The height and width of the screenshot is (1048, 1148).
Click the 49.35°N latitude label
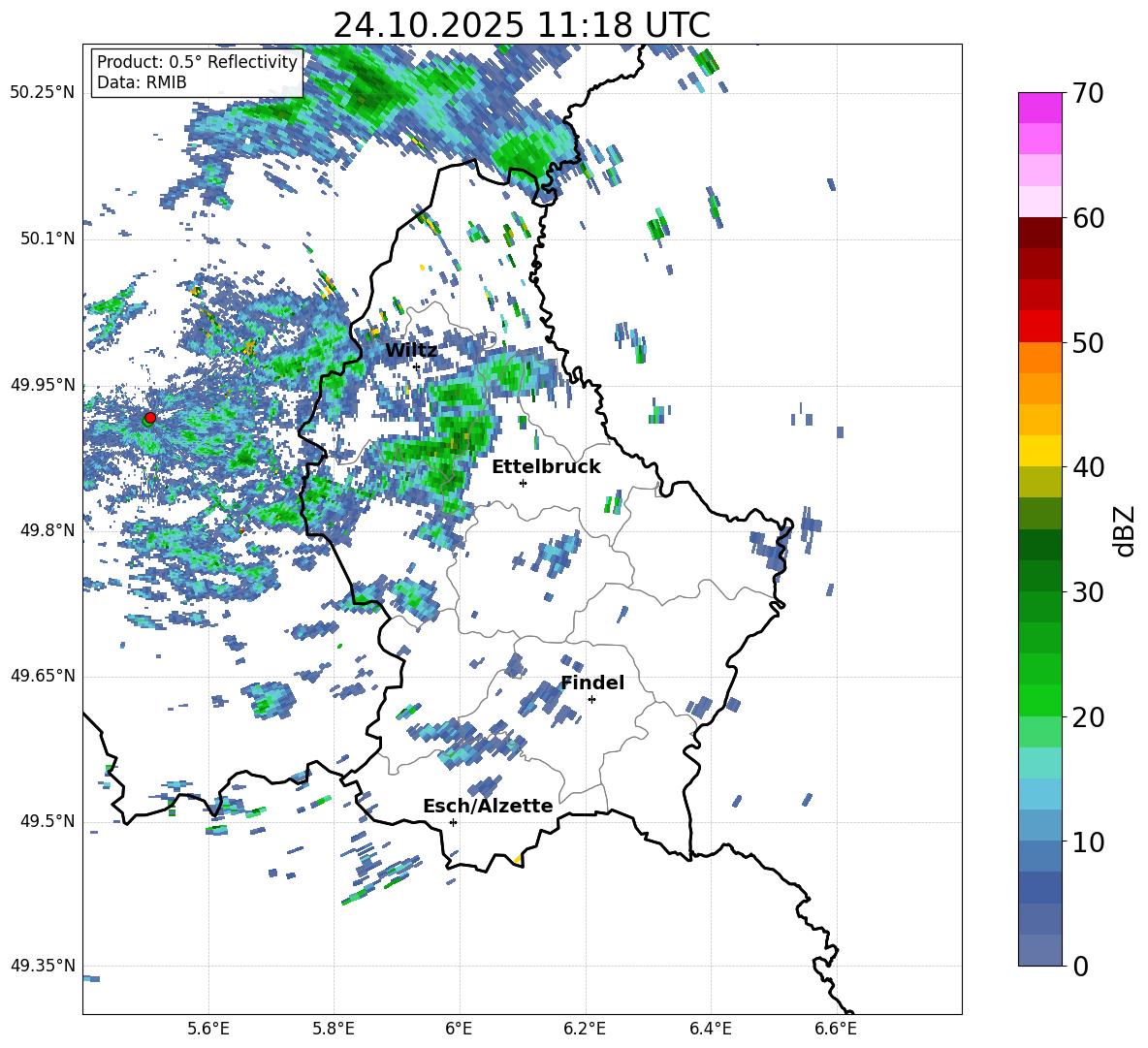(x=43, y=966)
